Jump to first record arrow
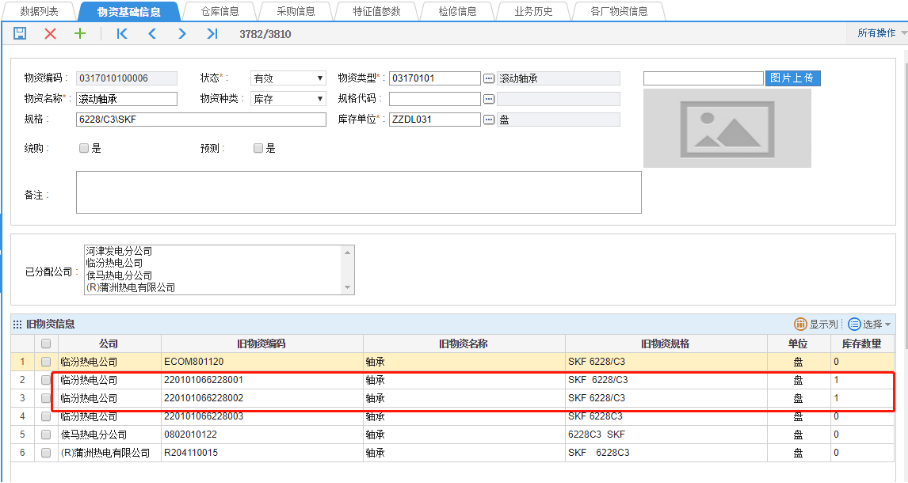Viewport: 908px width, 483px height. 122,34
